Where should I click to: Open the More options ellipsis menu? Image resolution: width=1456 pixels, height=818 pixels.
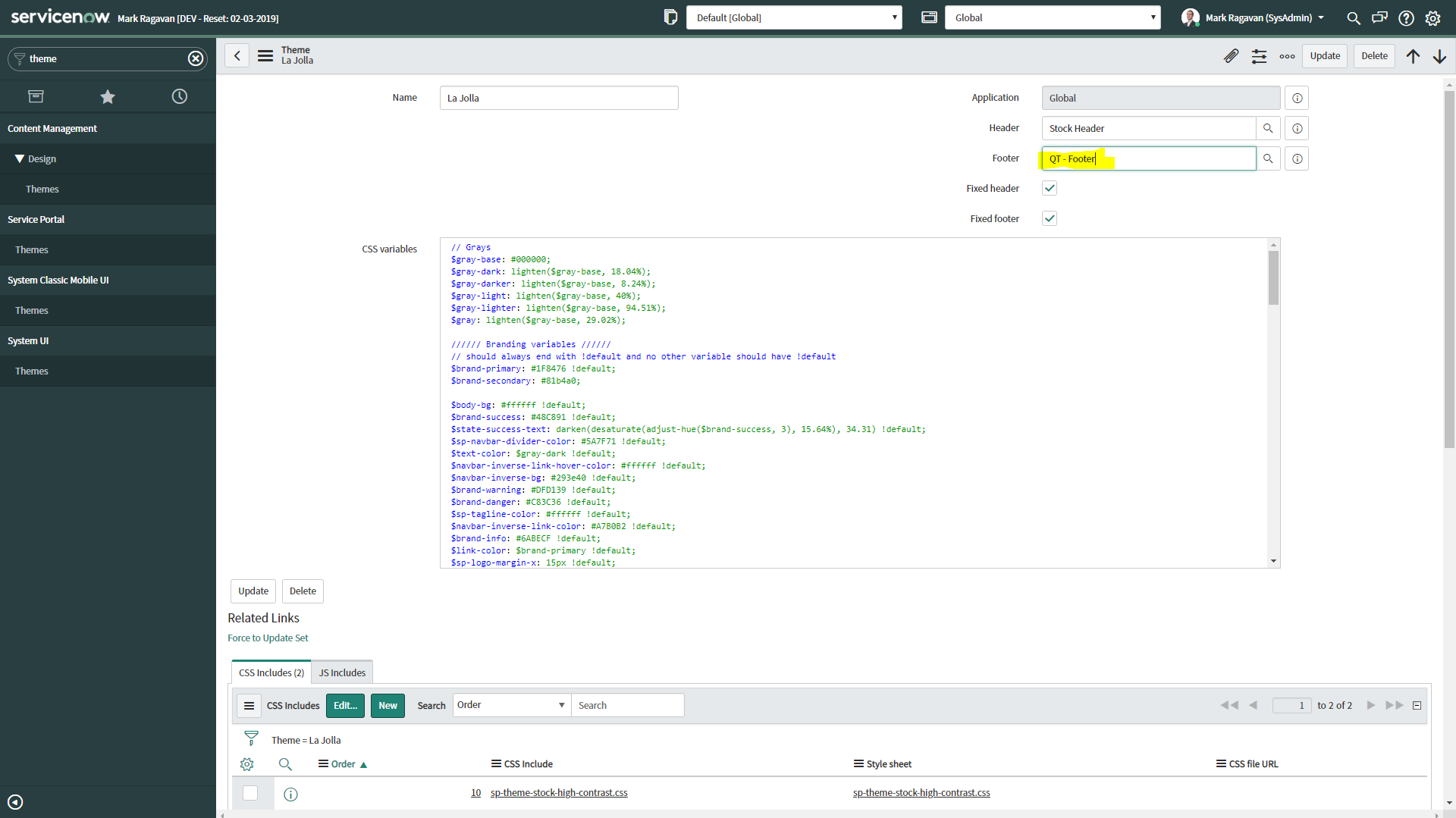pyautogui.click(x=1287, y=55)
